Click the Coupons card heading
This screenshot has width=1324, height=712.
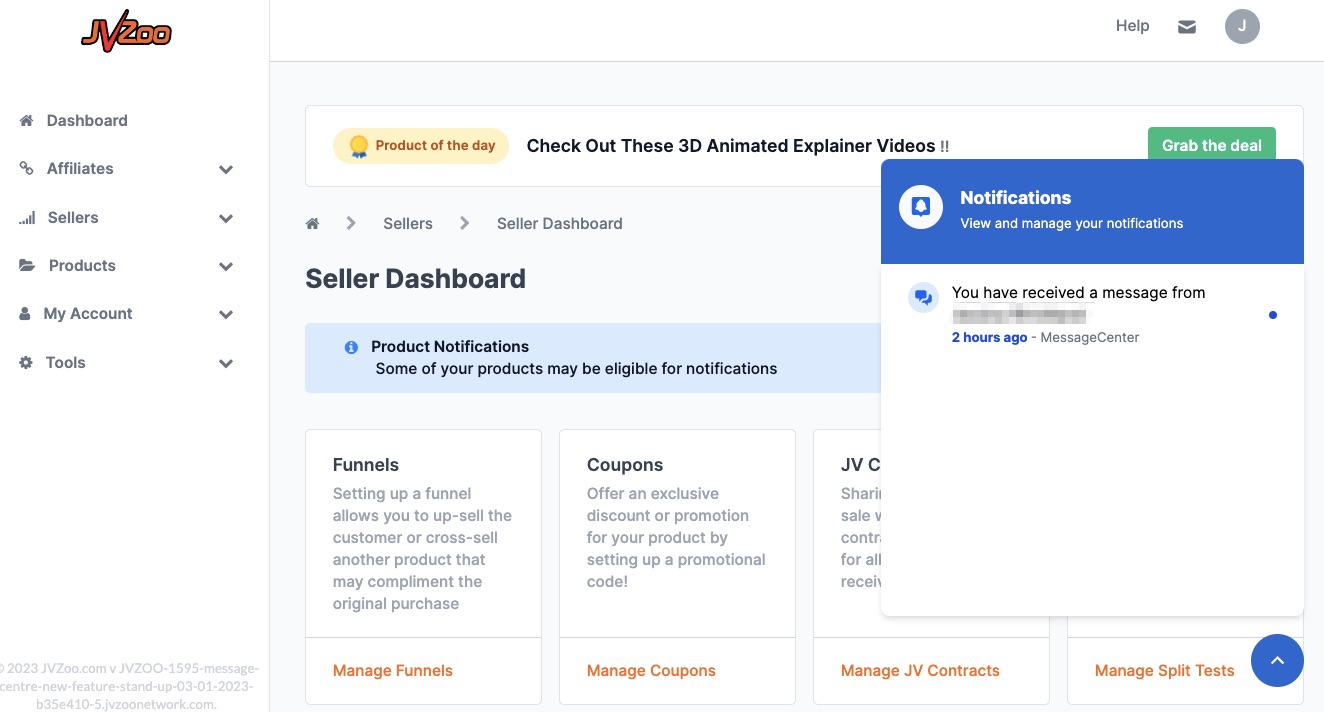(625, 465)
